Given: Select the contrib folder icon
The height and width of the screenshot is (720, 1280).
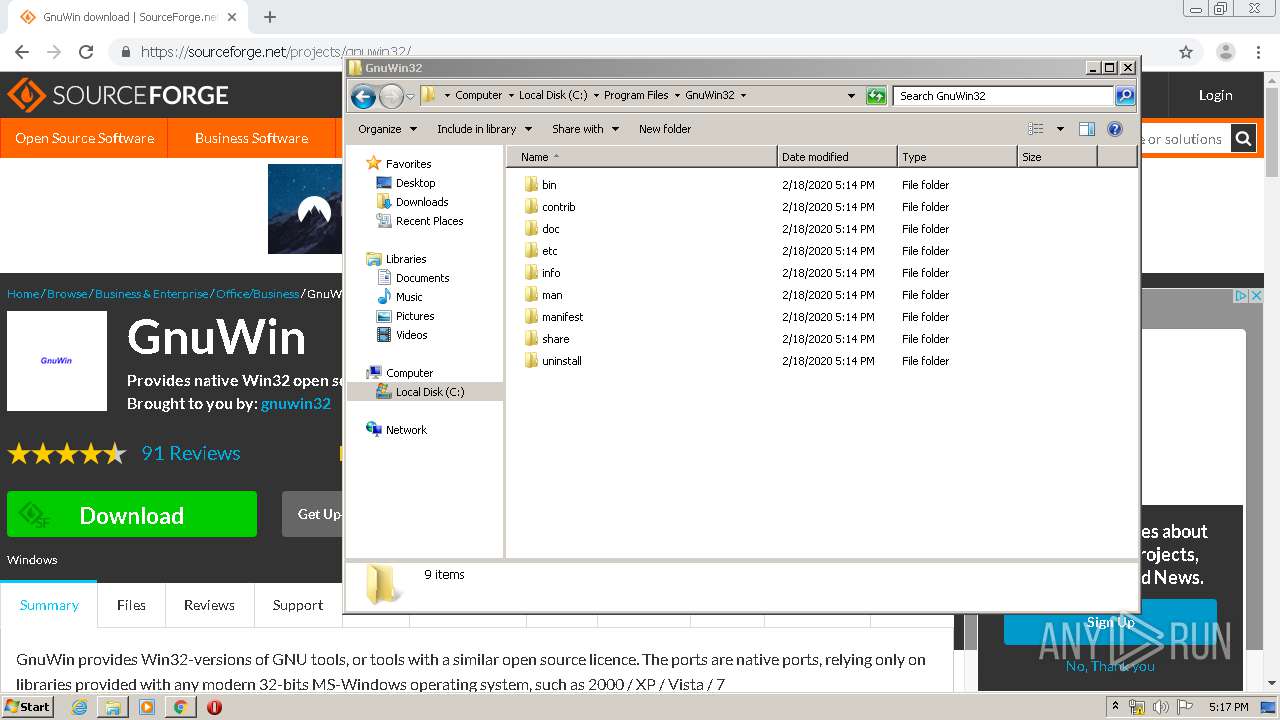Looking at the screenshot, I should [x=531, y=207].
